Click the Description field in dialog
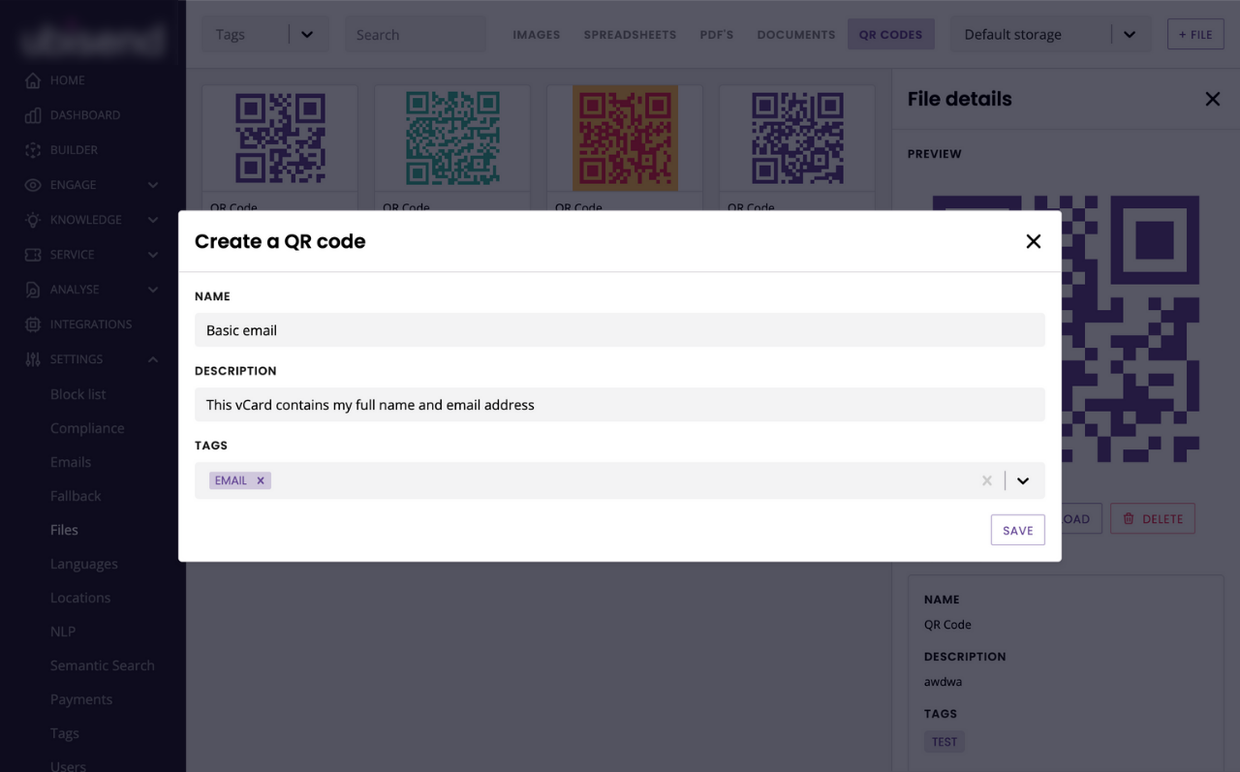 (620, 405)
